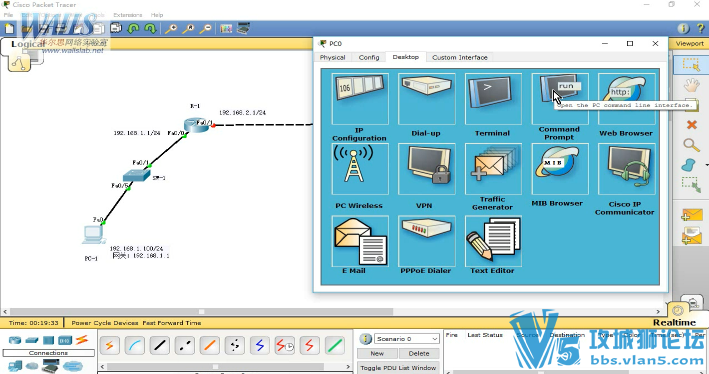Switch to the Config tab
709x374 pixels.
click(369, 57)
